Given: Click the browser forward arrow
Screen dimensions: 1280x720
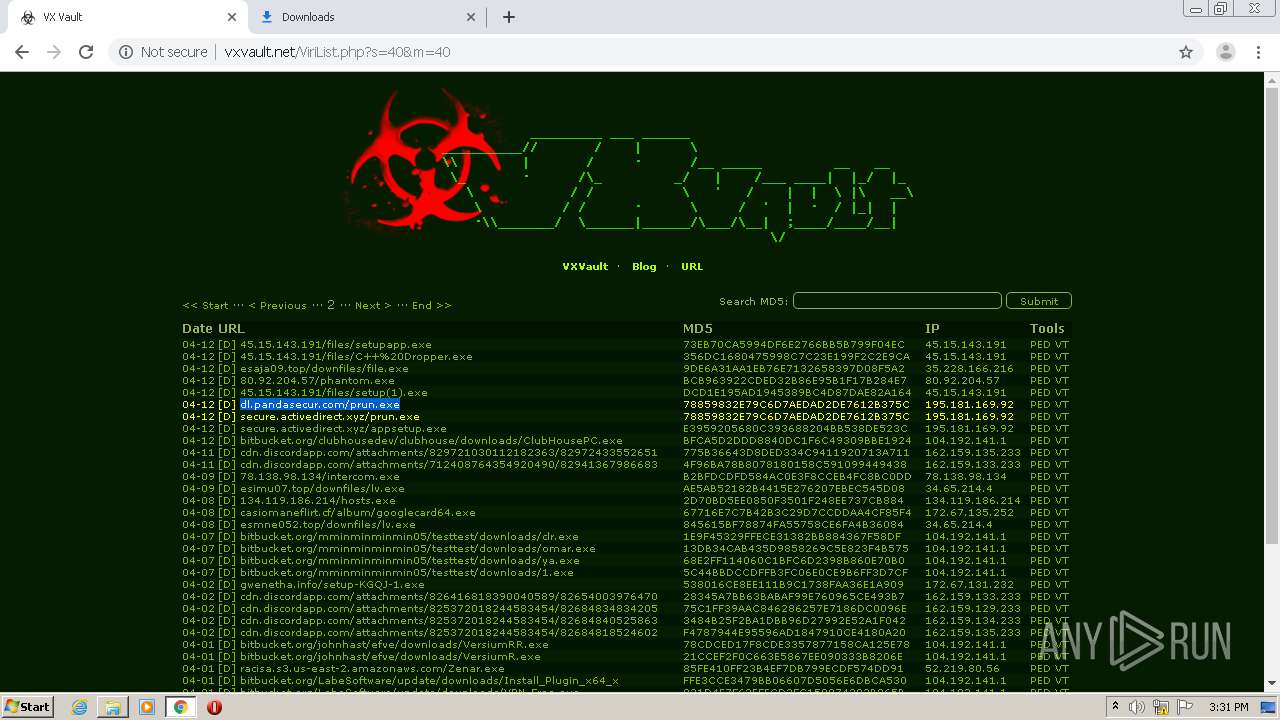Looking at the screenshot, I should tap(54, 52).
